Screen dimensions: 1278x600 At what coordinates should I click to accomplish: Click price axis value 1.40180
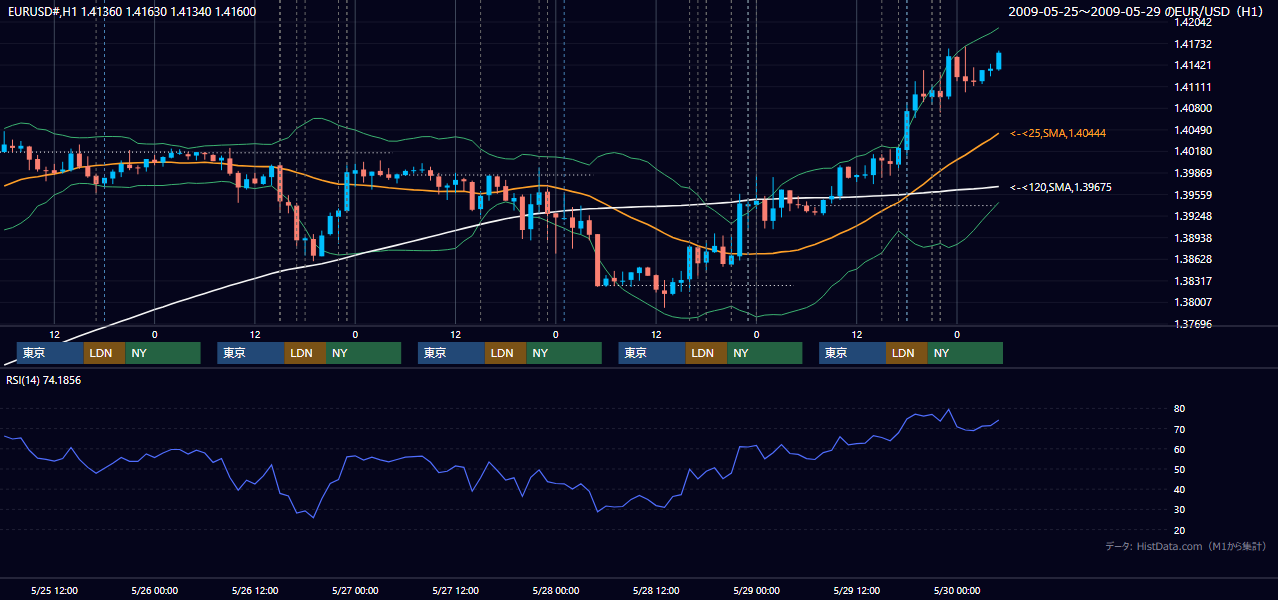point(1193,152)
